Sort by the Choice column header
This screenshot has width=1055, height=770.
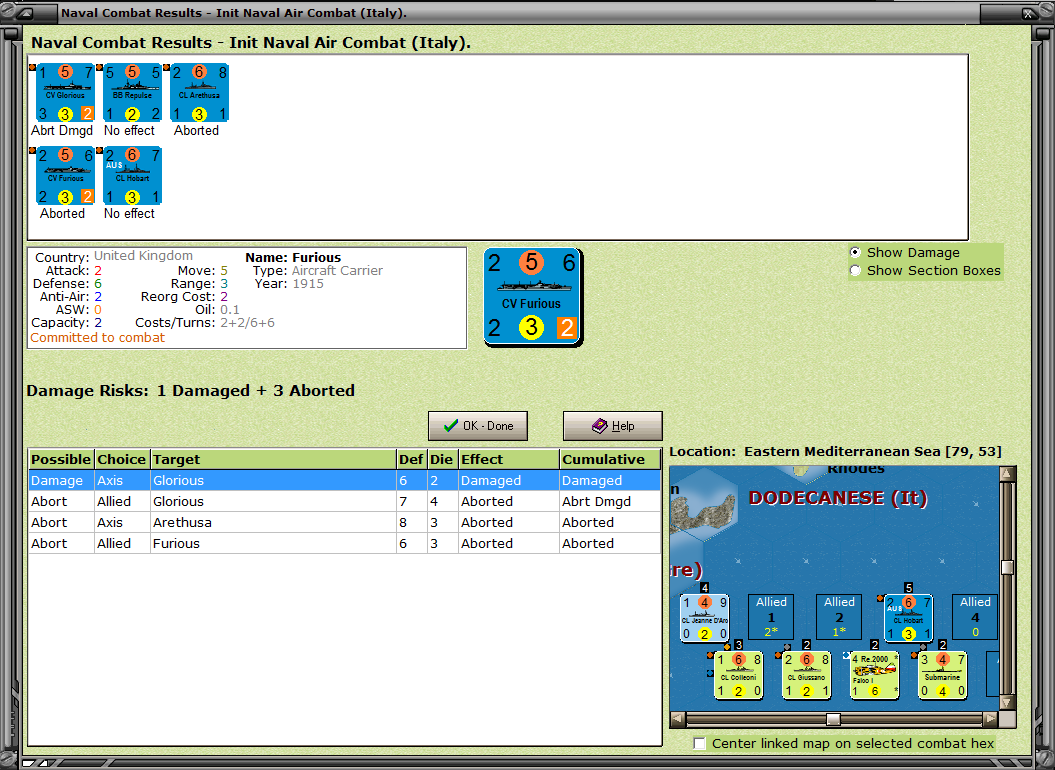point(121,459)
